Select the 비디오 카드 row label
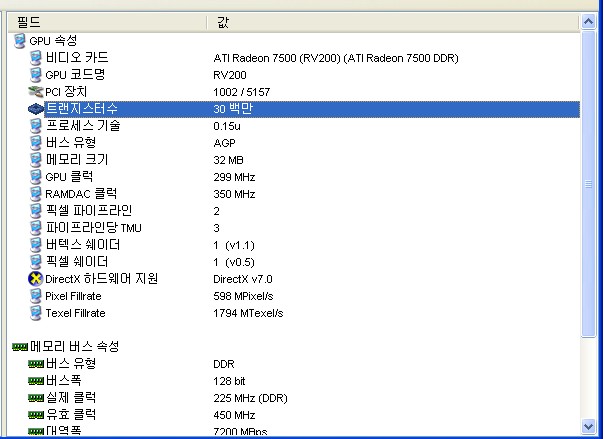Screen dimensions: 605x439 pos(77,58)
